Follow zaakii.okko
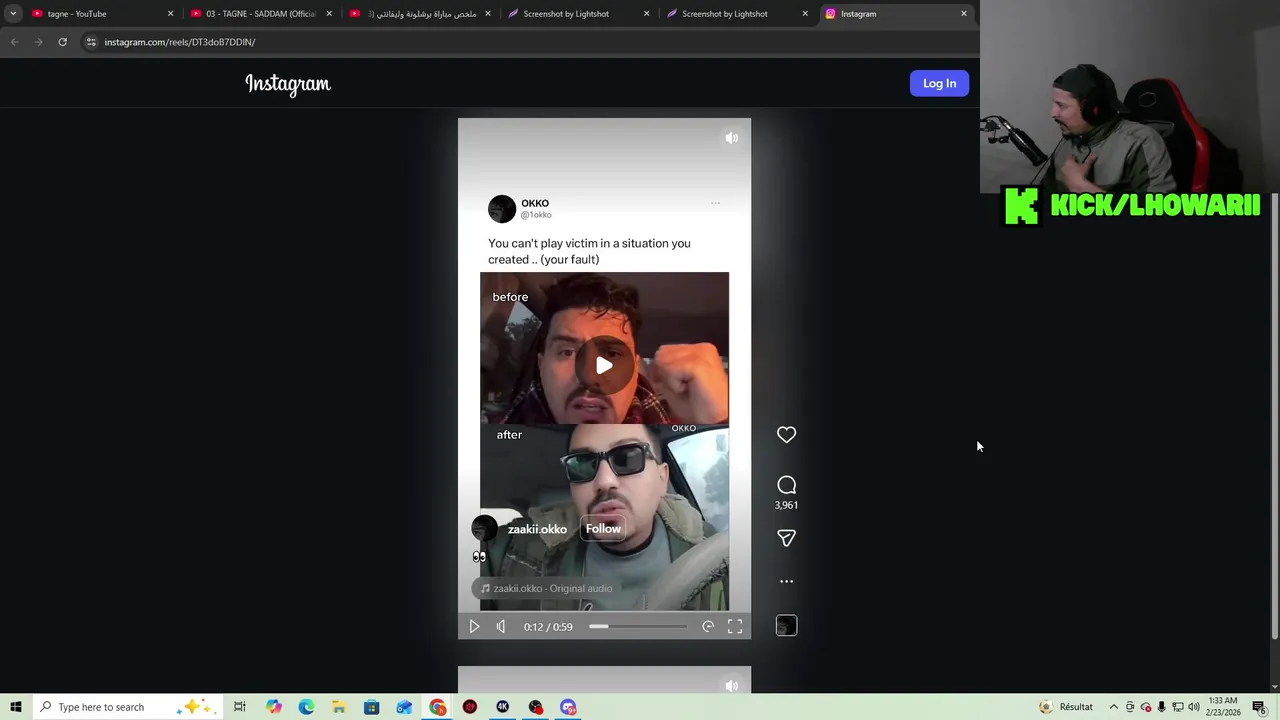 coord(603,529)
